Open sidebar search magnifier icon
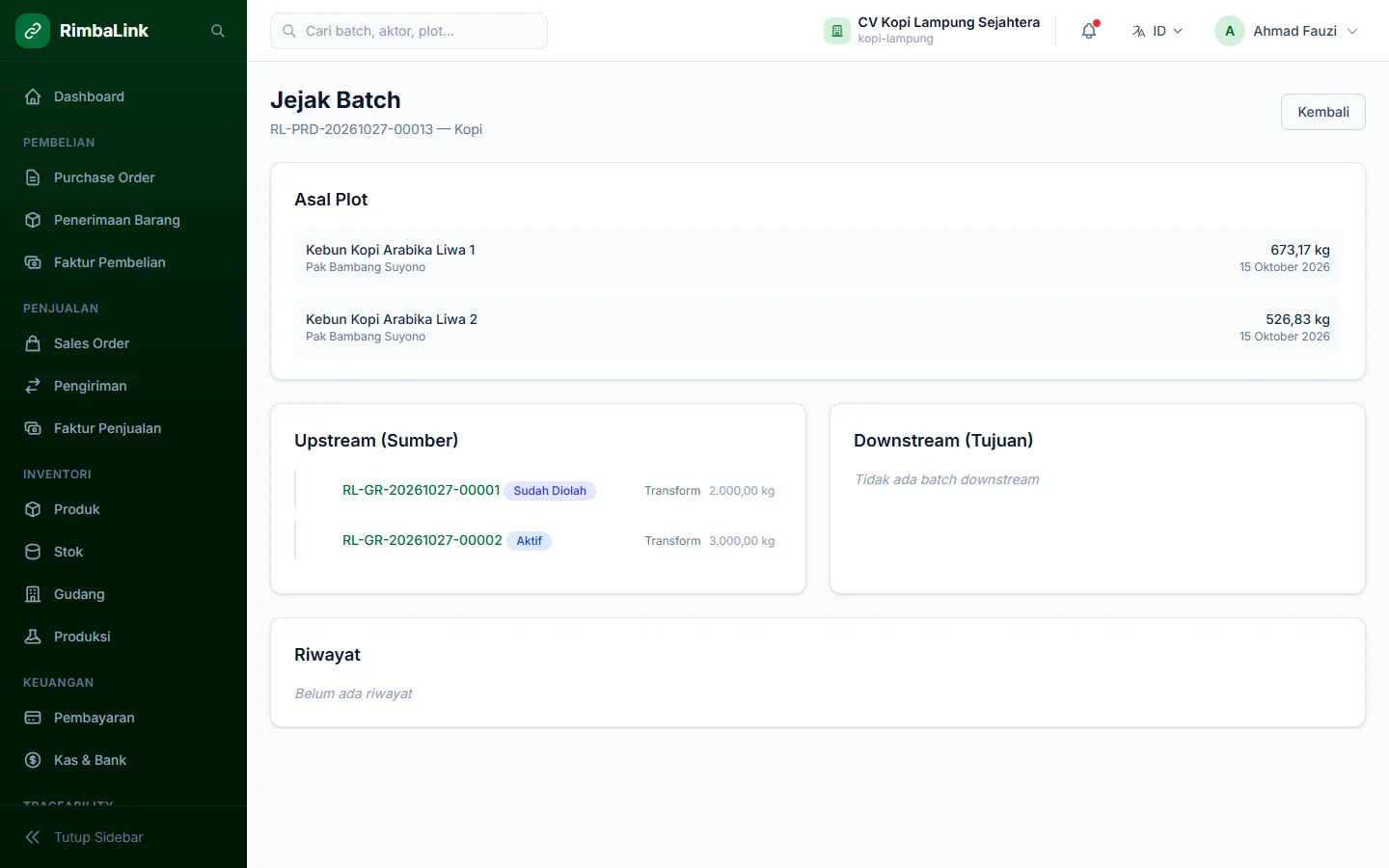This screenshot has height=868, width=1389. [x=218, y=31]
